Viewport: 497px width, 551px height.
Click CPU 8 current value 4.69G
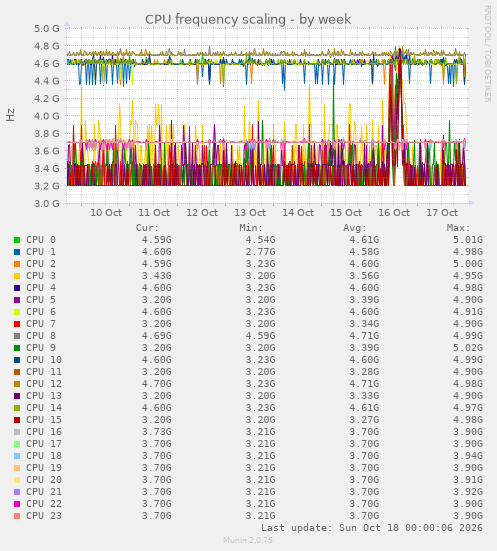[157, 336]
